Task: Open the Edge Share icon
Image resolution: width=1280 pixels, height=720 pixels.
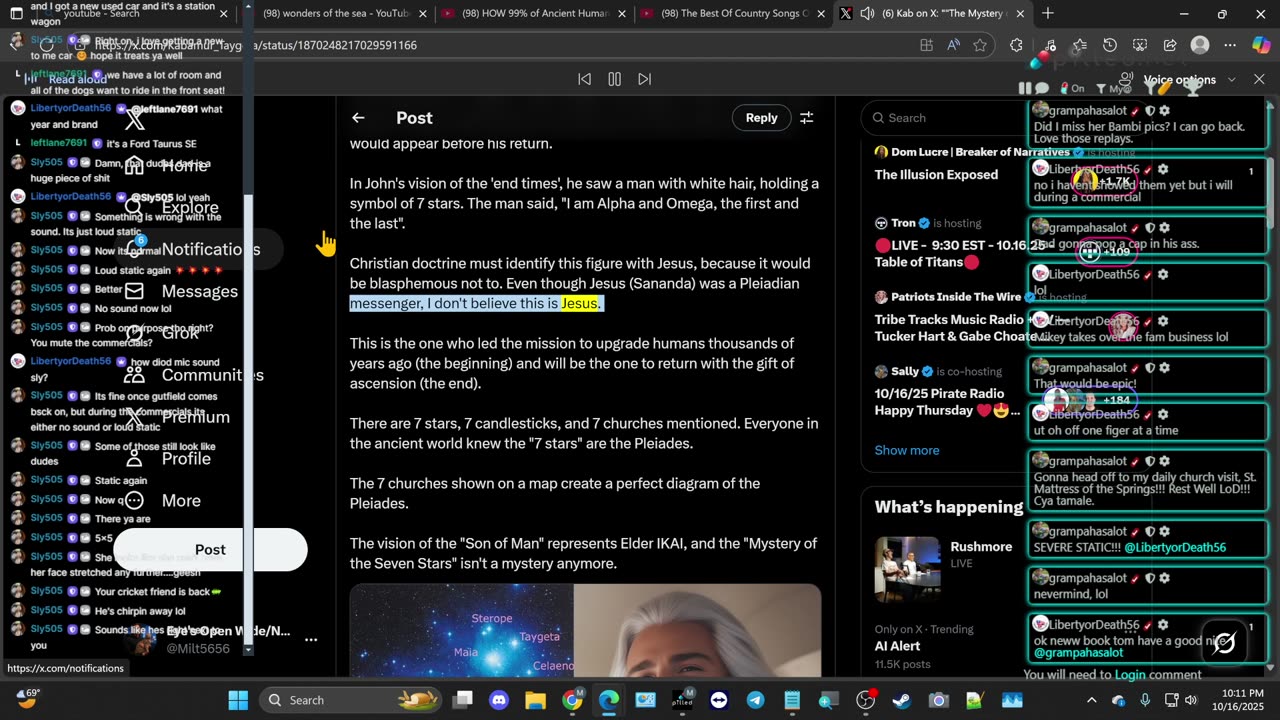Action: point(1170,45)
